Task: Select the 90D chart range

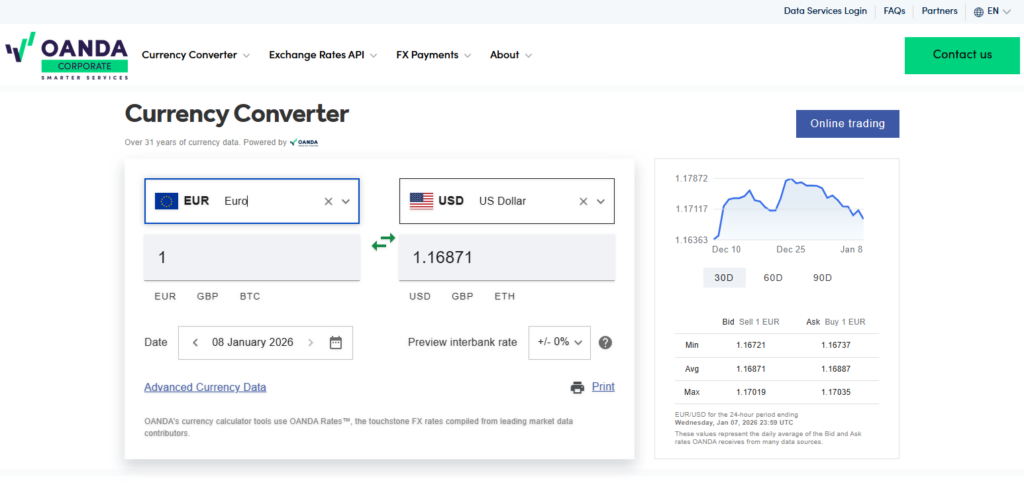Action: click(822, 277)
